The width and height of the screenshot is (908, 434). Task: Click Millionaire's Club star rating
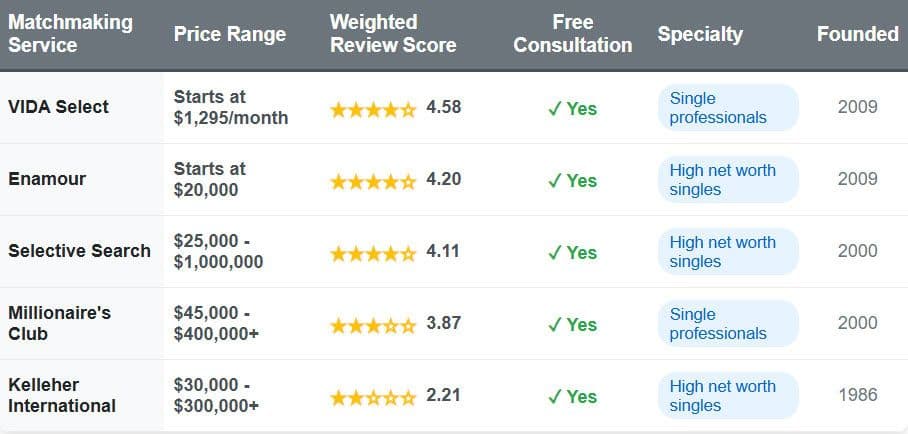[373, 324]
